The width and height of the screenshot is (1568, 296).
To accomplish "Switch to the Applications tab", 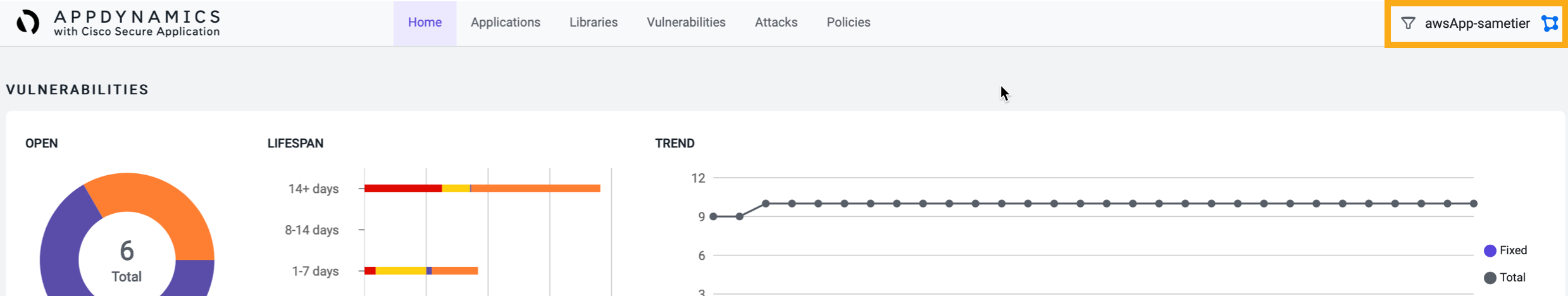I will click(x=506, y=23).
